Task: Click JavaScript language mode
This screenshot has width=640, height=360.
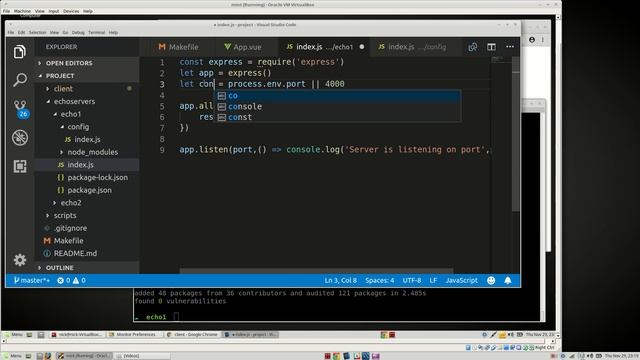Action: 461,280
